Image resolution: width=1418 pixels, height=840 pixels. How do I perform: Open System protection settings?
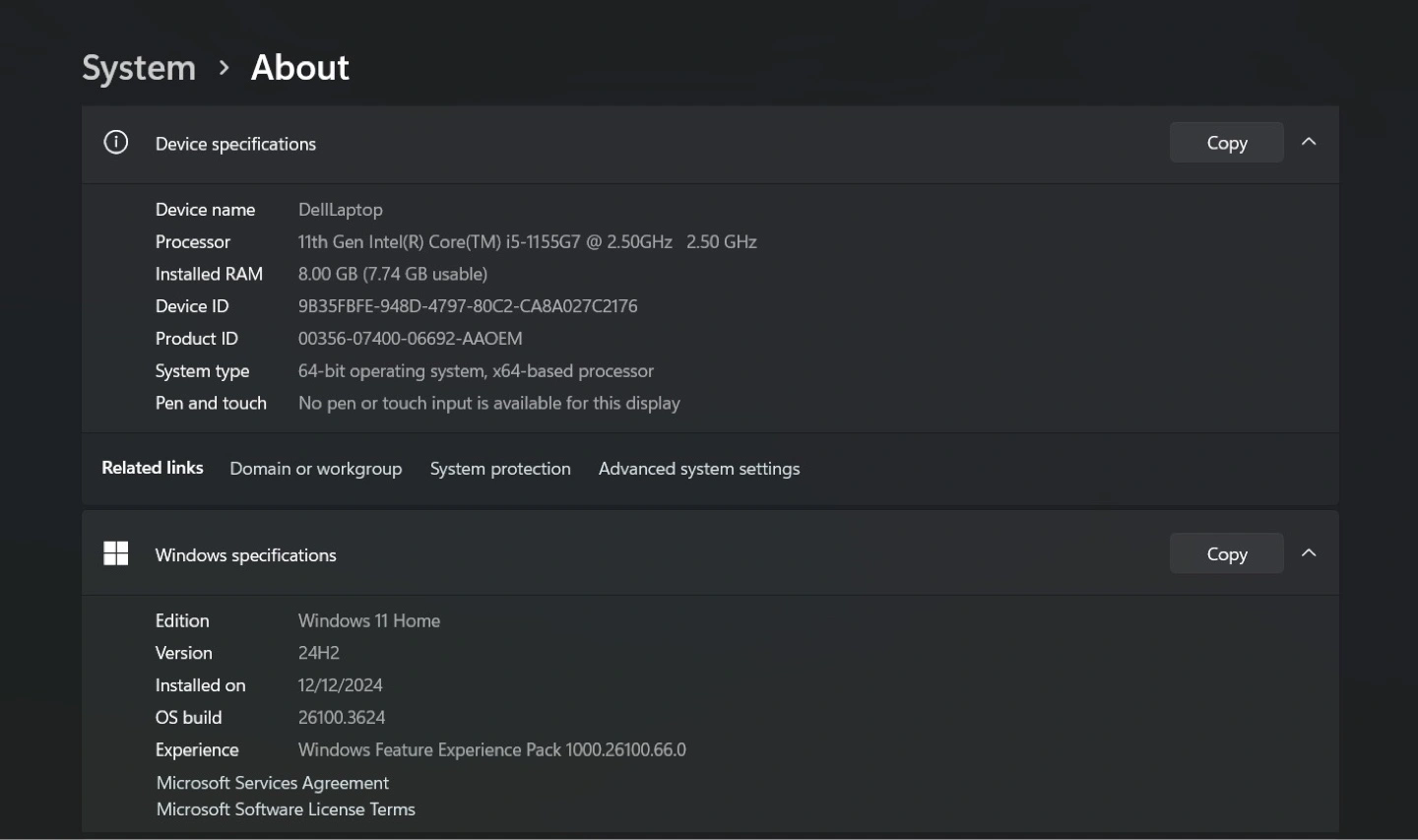pyautogui.click(x=500, y=469)
